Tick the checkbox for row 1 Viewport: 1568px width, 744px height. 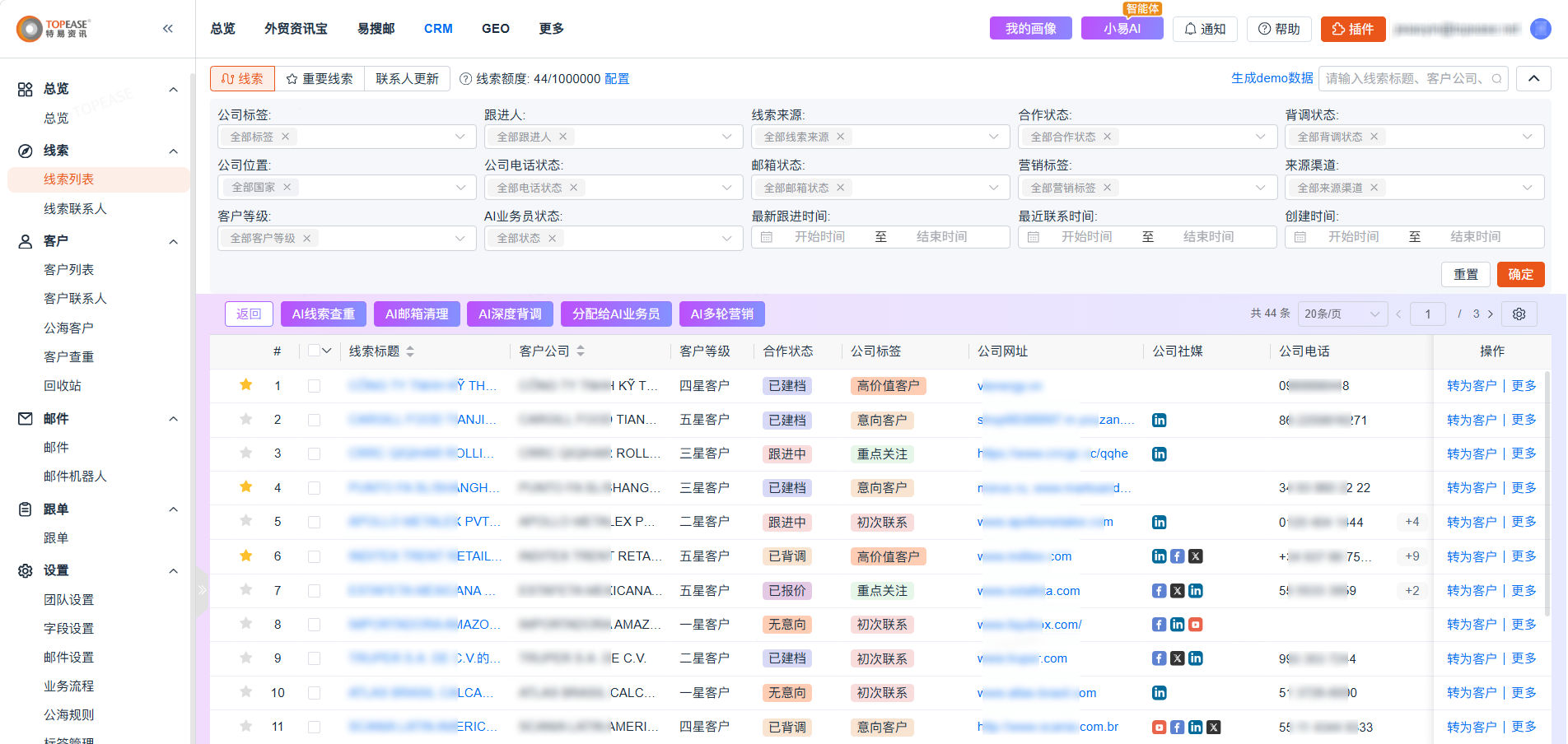(314, 385)
